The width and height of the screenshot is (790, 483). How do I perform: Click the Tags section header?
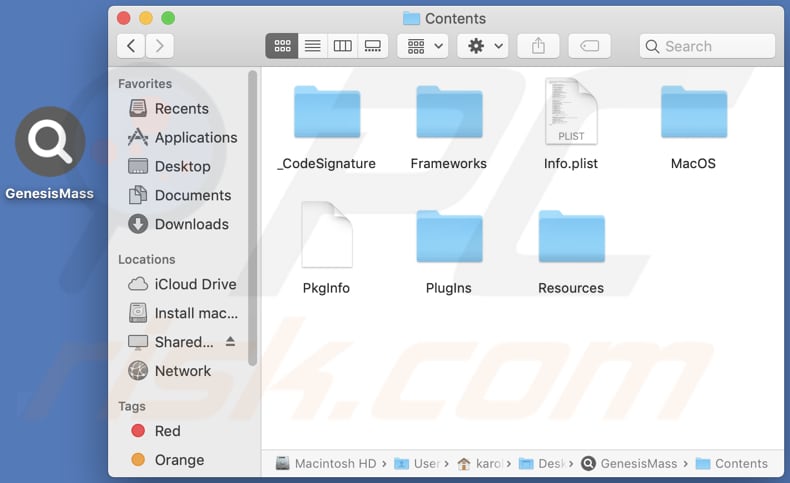(132, 406)
